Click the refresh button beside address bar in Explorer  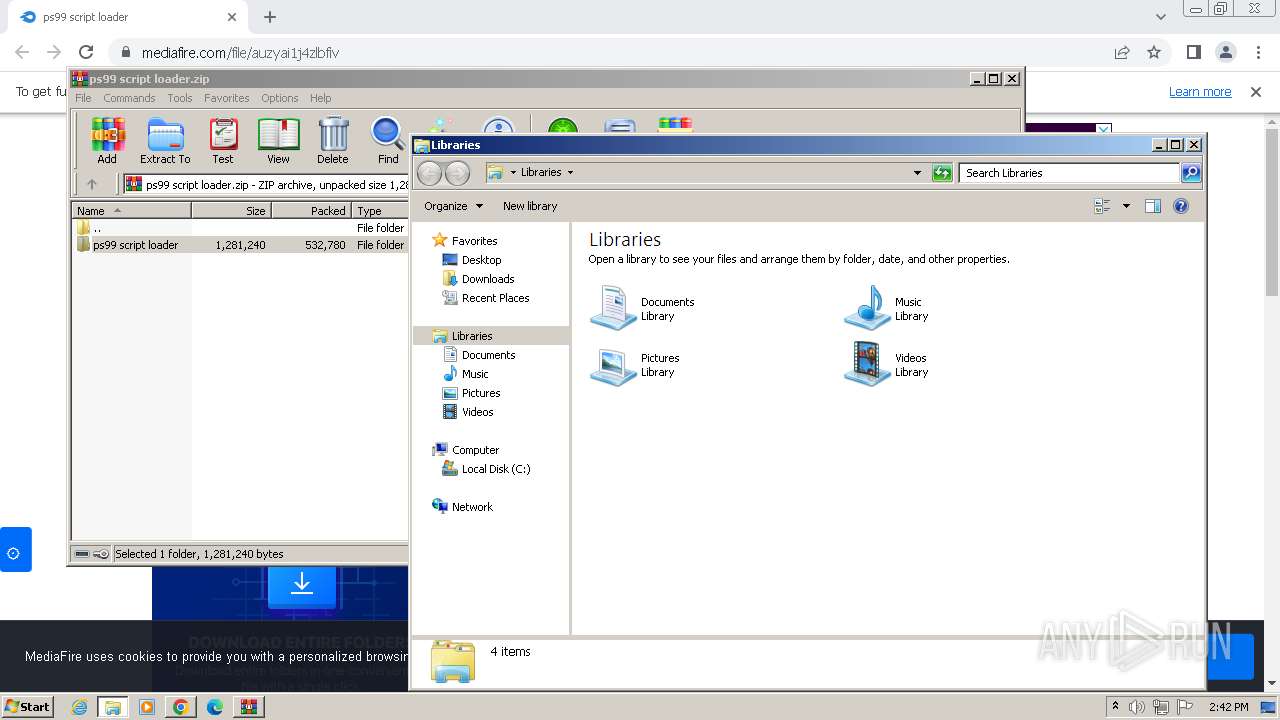pyautogui.click(x=942, y=173)
